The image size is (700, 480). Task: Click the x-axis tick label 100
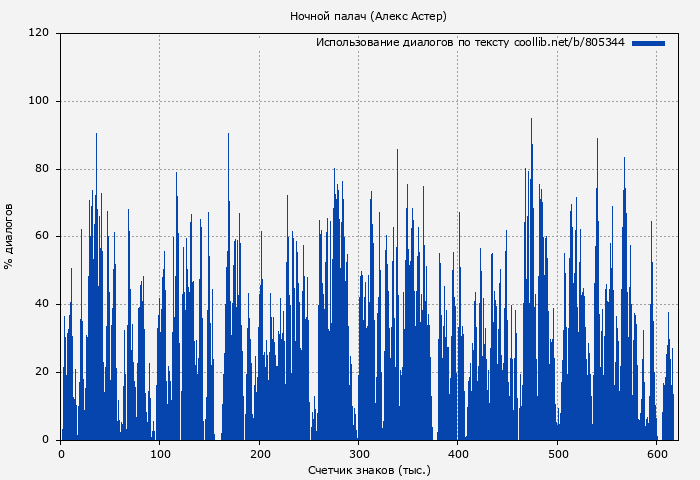pos(160,453)
